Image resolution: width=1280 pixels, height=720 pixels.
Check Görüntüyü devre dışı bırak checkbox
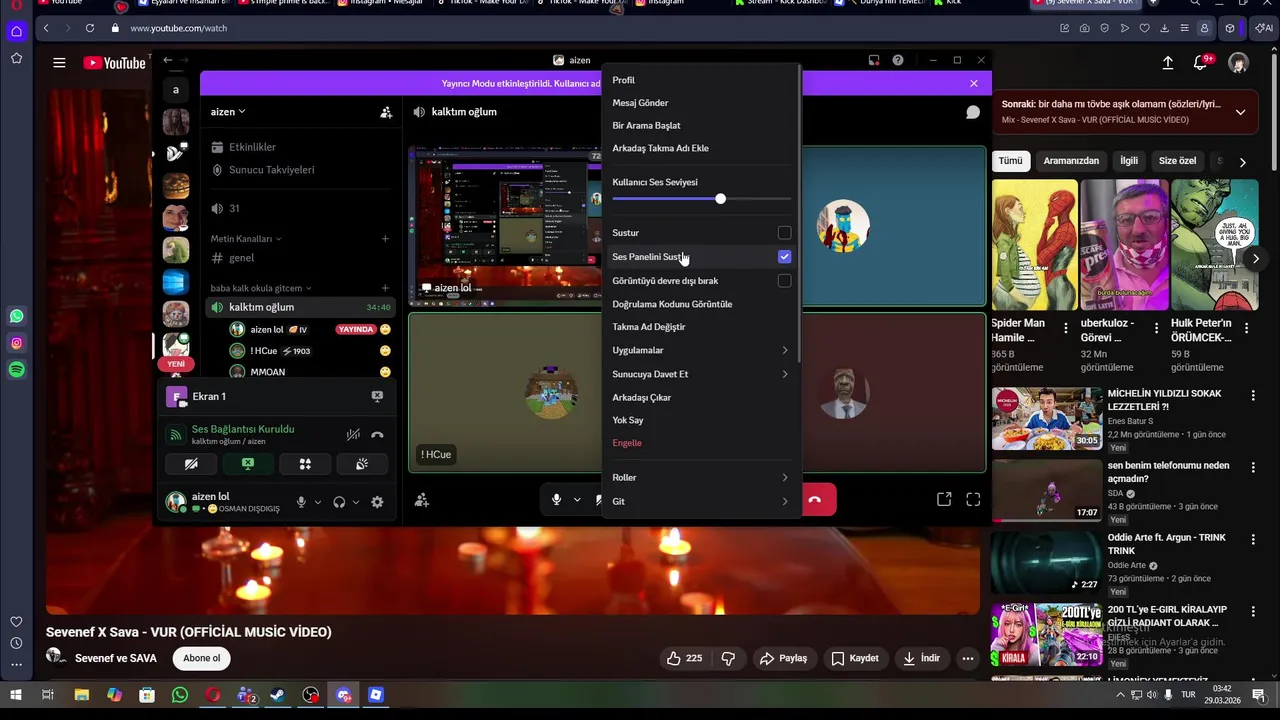click(x=784, y=281)
